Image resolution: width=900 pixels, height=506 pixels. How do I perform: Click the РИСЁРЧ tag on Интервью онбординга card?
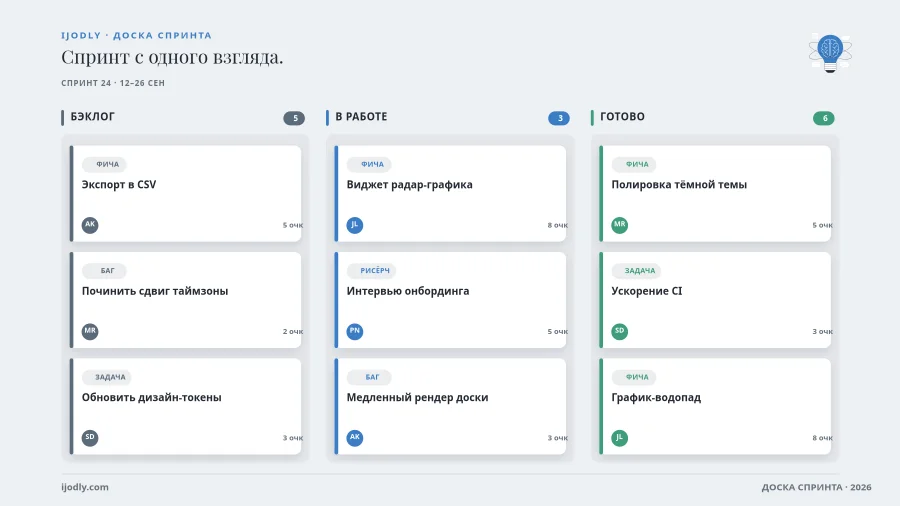[371, 271]
